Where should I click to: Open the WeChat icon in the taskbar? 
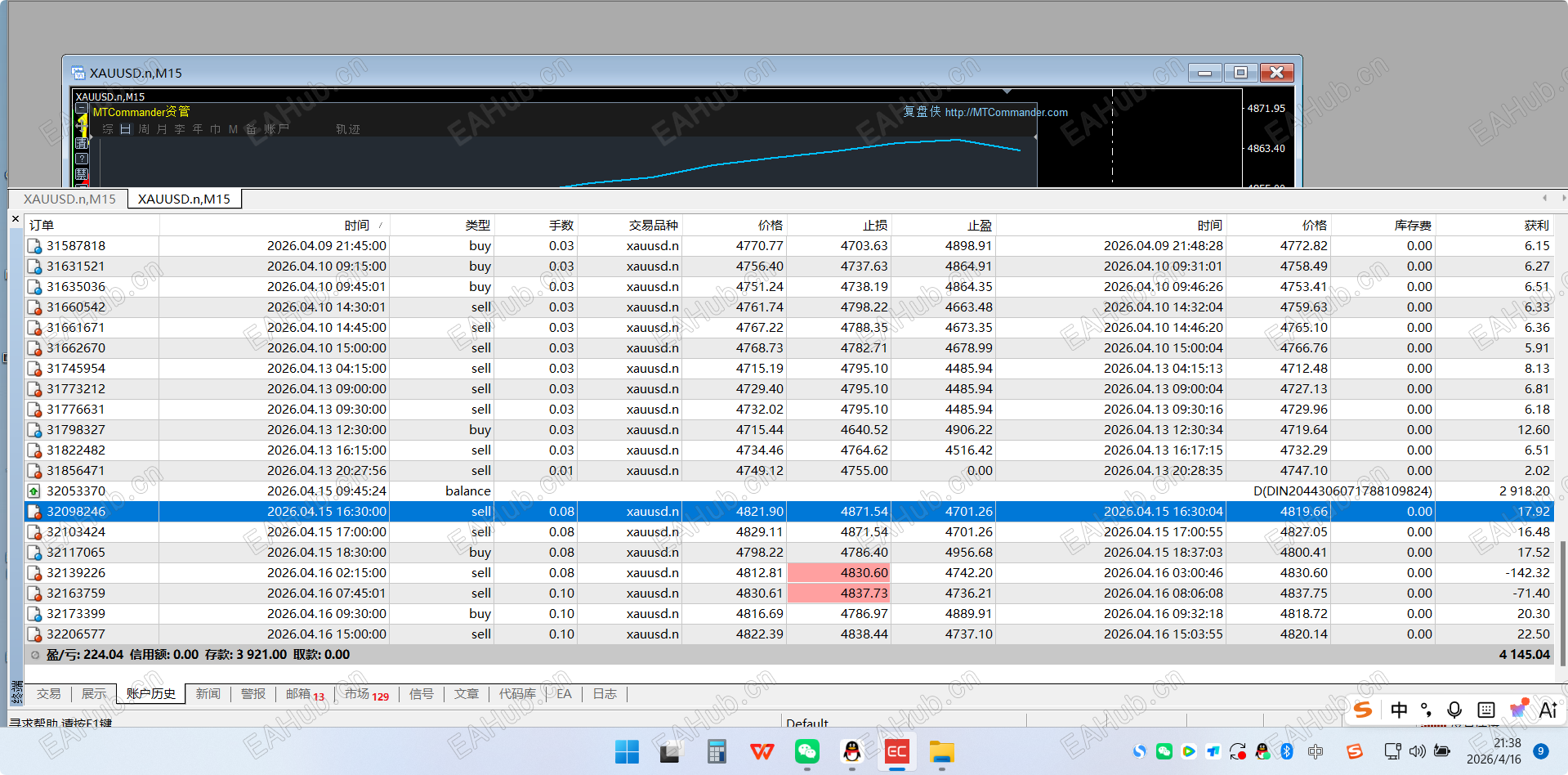point(806,751)
